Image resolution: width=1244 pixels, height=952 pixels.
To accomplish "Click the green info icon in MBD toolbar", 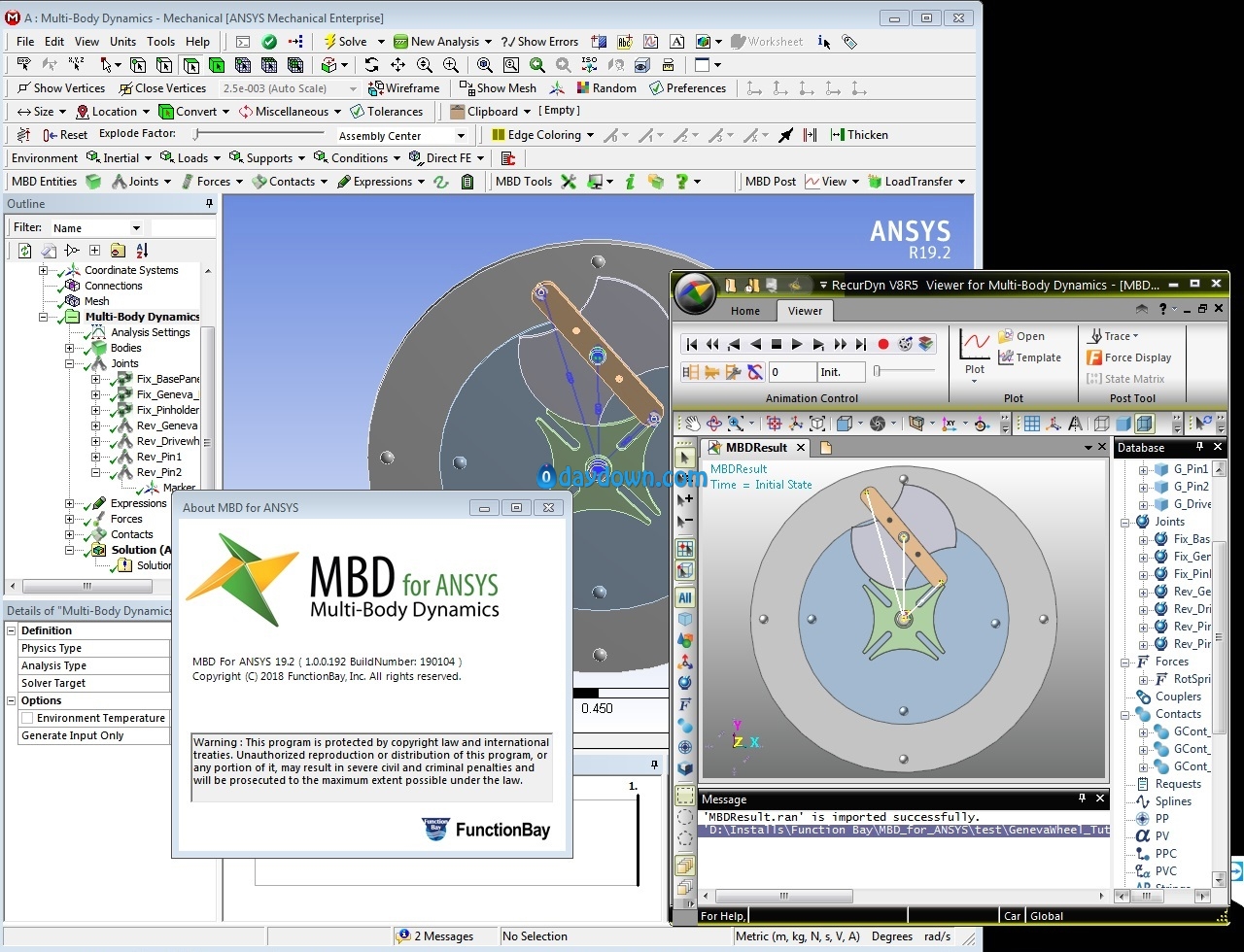I will (x=630, y=182).
